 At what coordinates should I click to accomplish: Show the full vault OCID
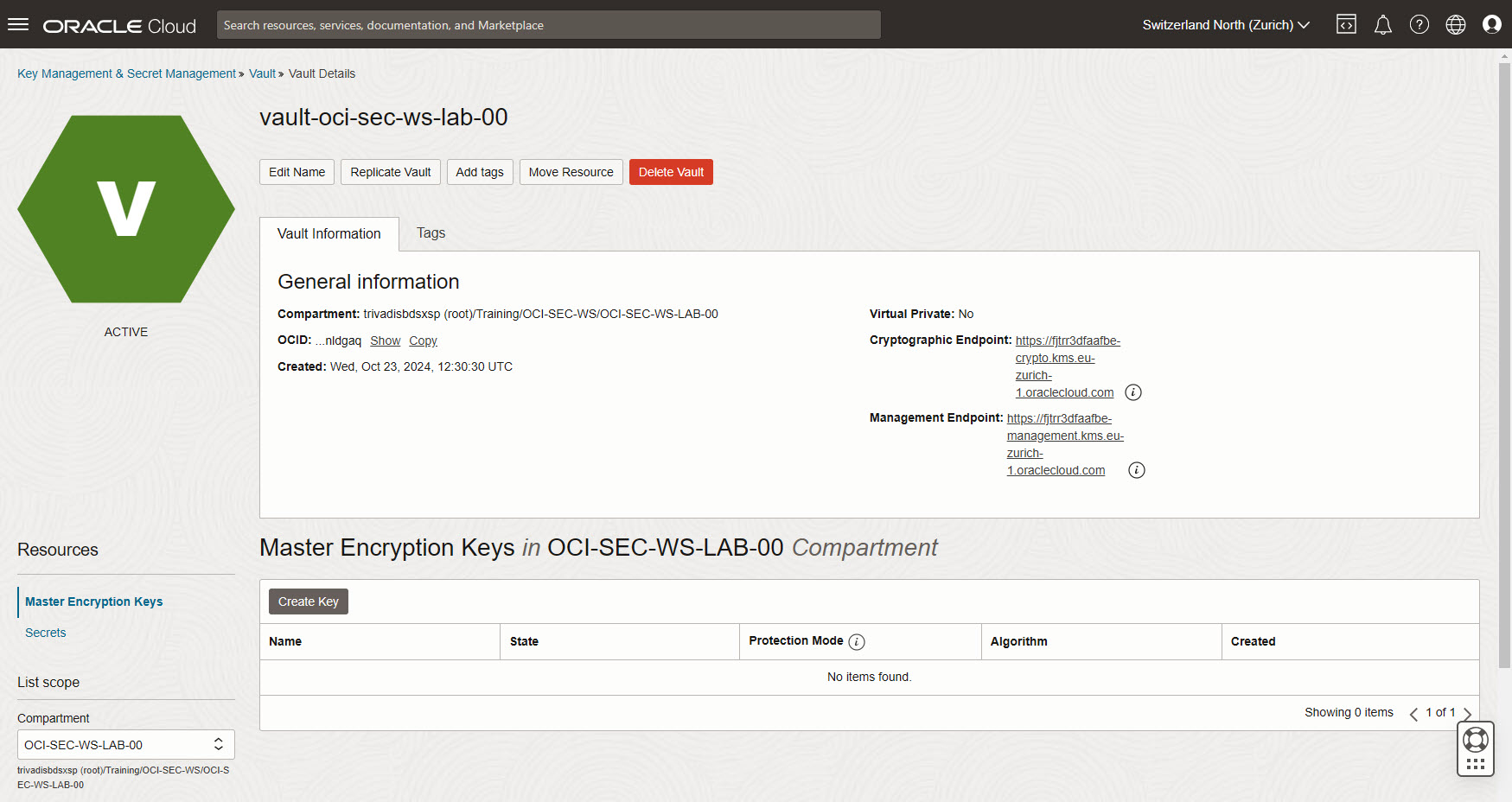[x=386, y=341]
